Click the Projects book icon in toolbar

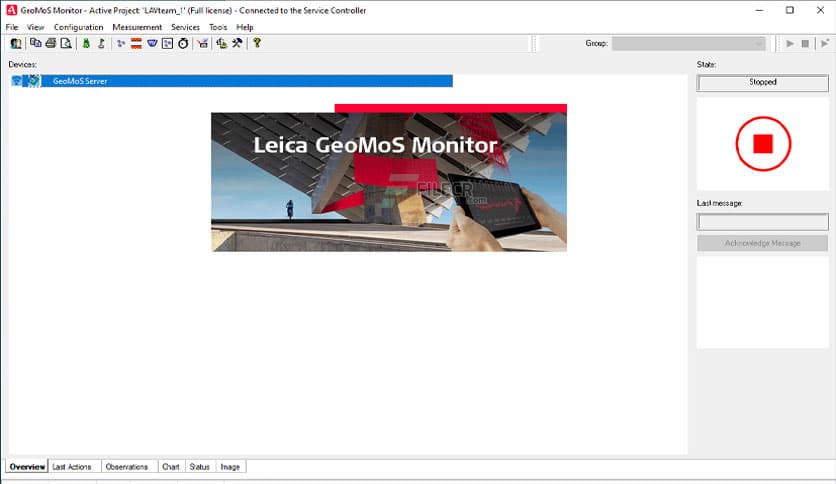tap(16, 44)
